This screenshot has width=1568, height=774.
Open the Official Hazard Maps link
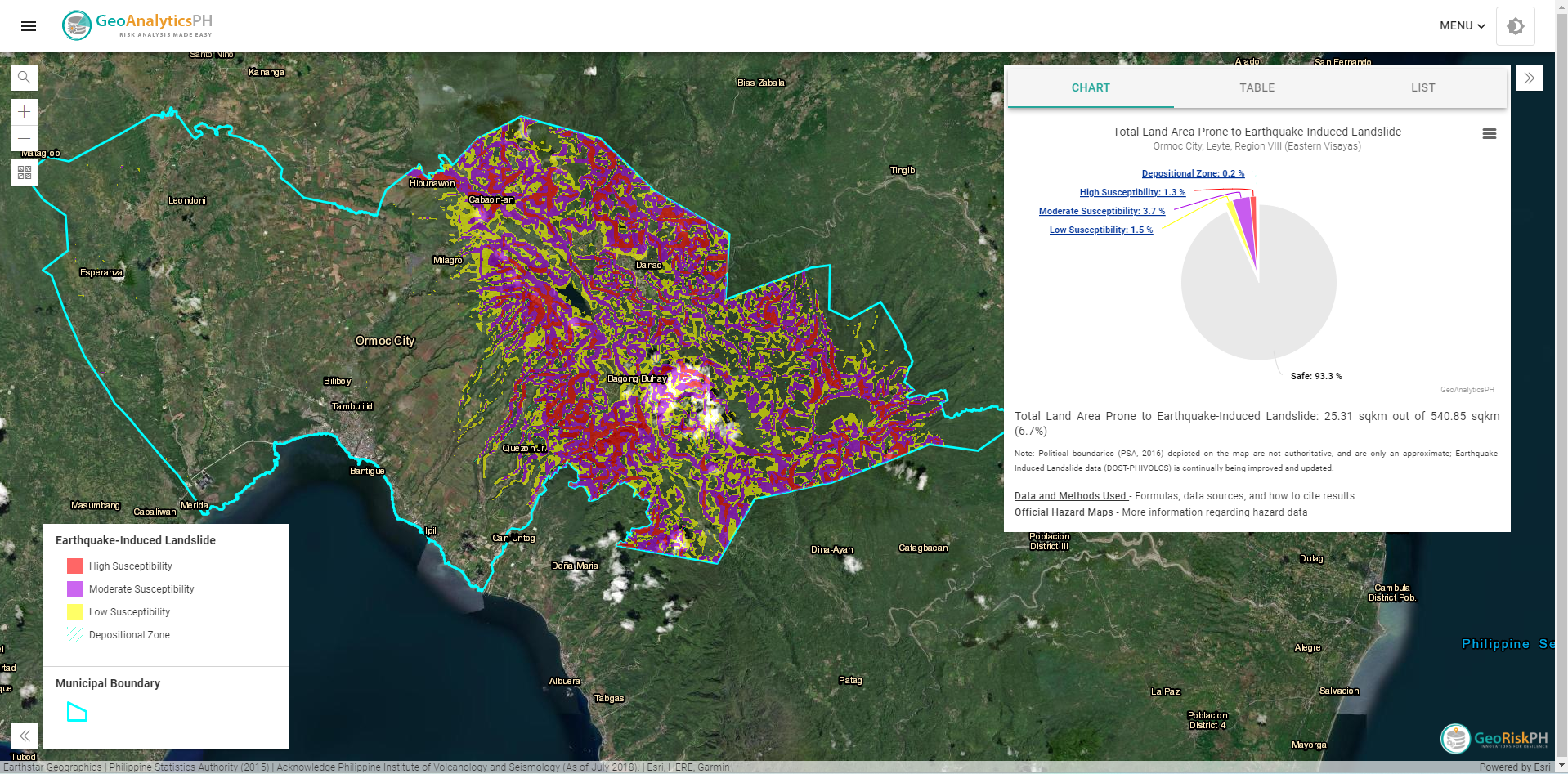1064,512
